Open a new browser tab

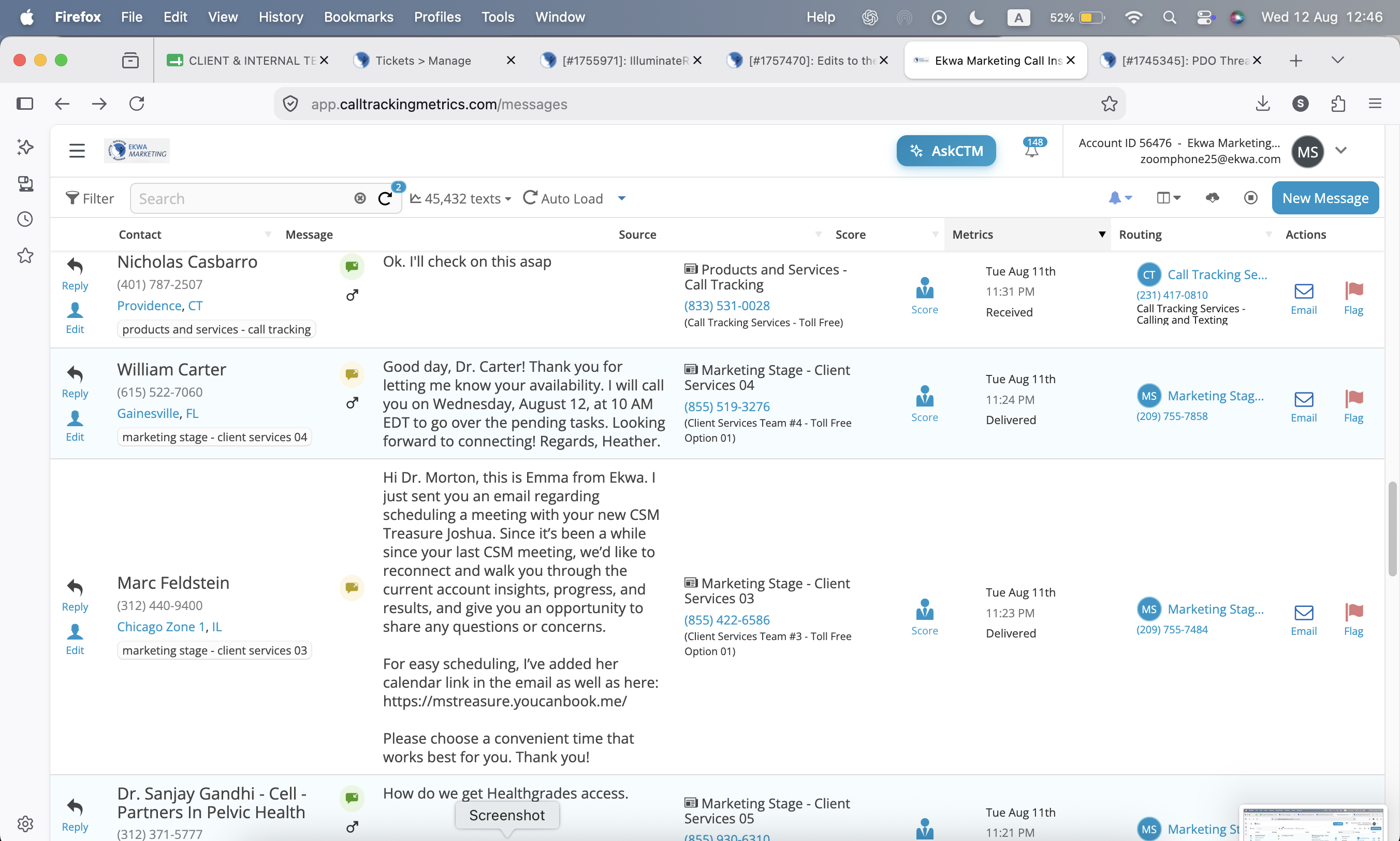(1295, 60)
